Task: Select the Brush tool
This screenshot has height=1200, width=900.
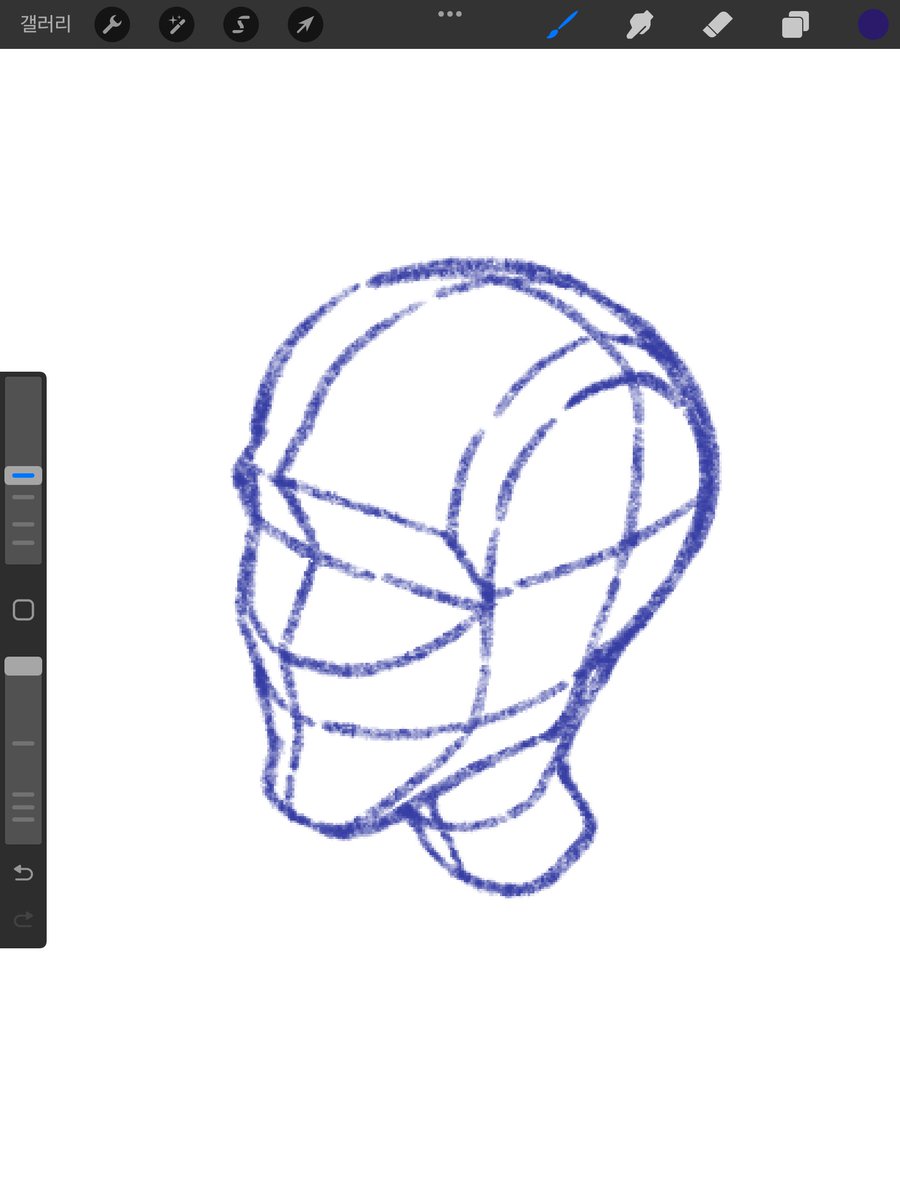Action: [x=563, y=24]
